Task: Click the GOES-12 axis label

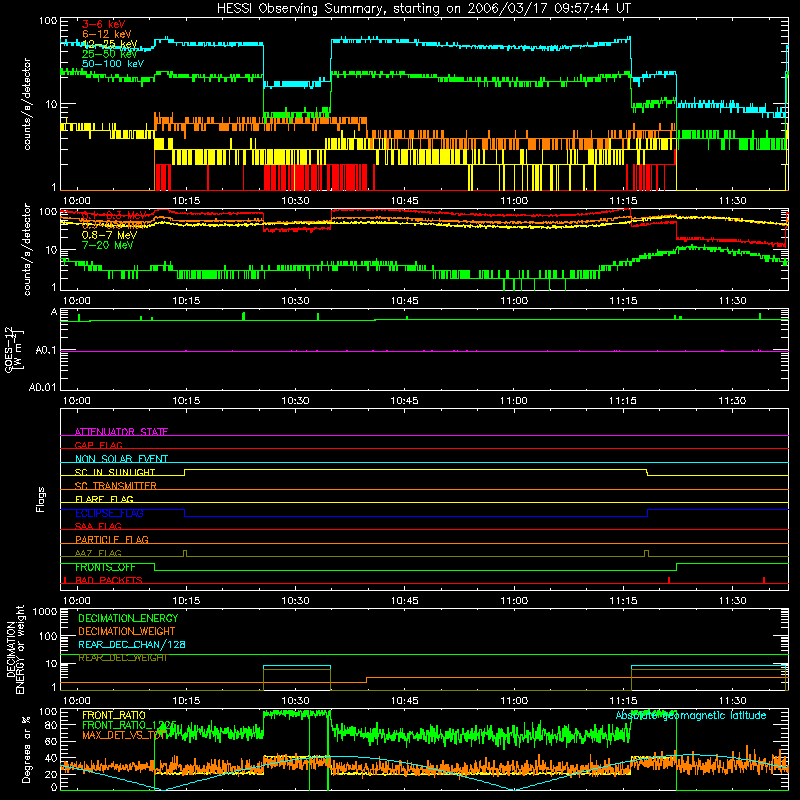Action: click(14, 350)
